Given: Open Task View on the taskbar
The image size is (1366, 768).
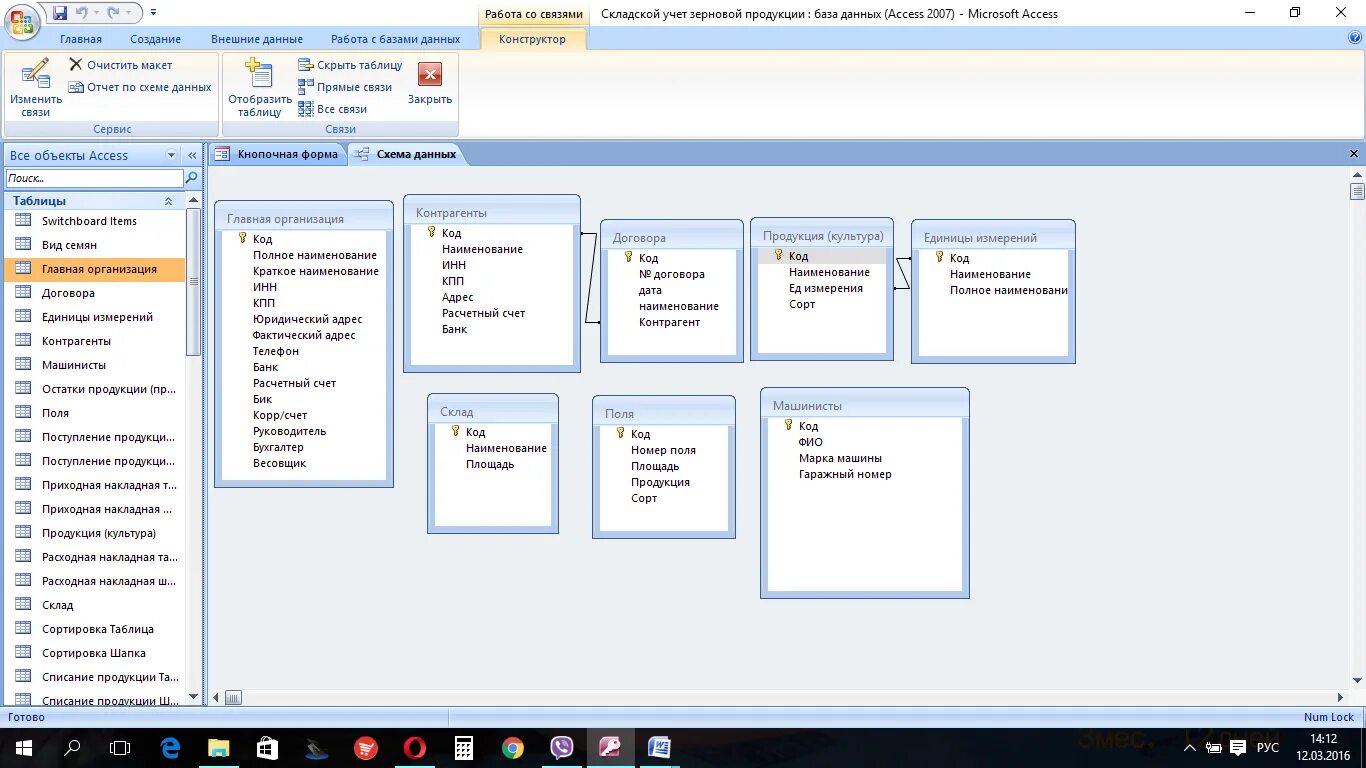Looking at the screenshot, I should 120,748.
